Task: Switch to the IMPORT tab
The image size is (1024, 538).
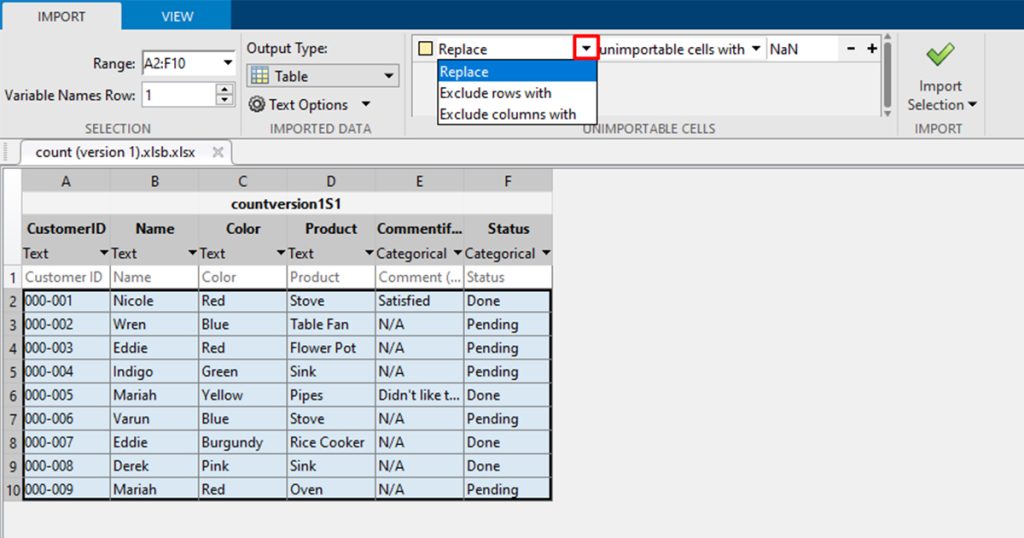Action: pyautogui.click(x=61, y=16)
